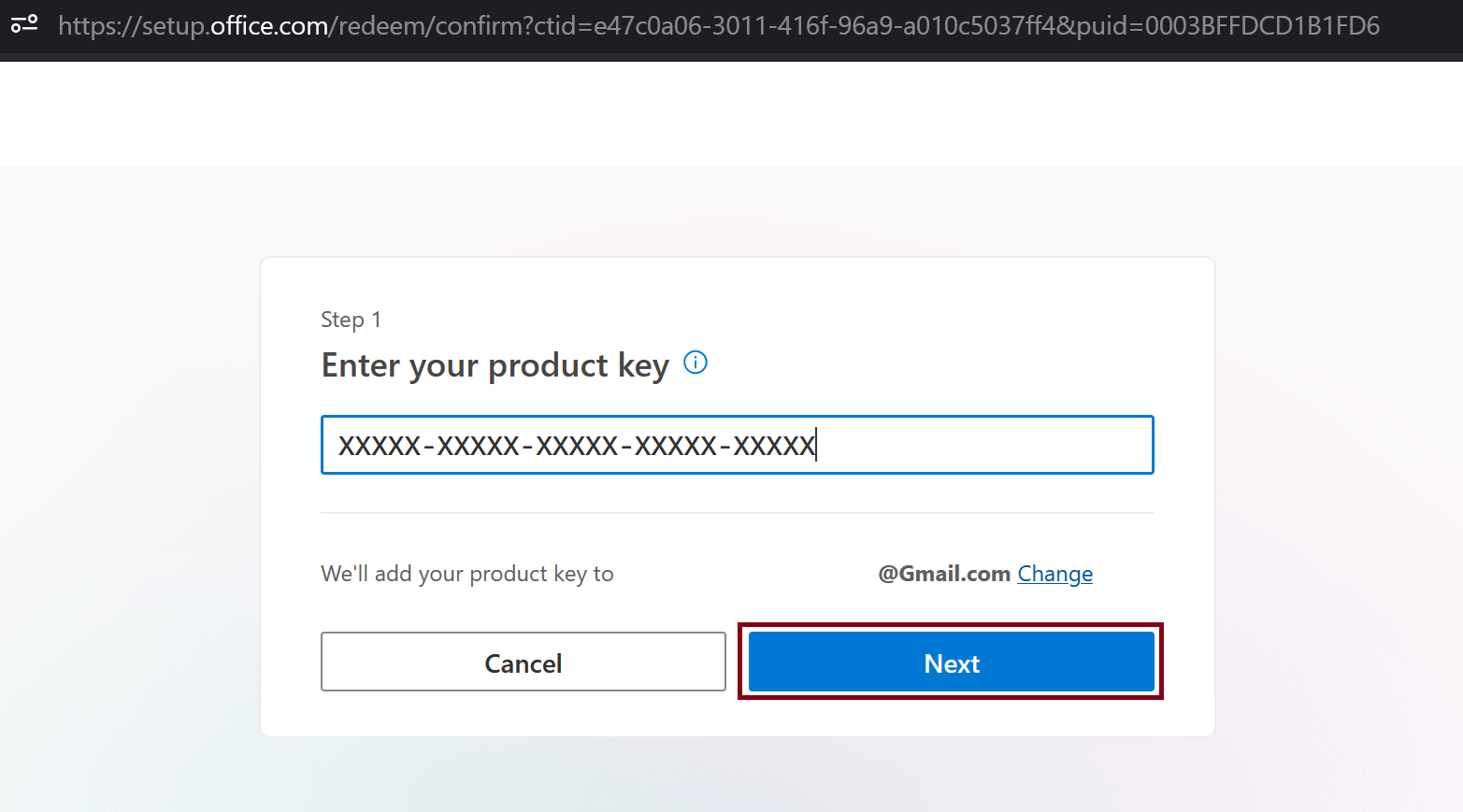Click the blank white header area above card
Screen dimensions: 1463x812
click(731, 114)
